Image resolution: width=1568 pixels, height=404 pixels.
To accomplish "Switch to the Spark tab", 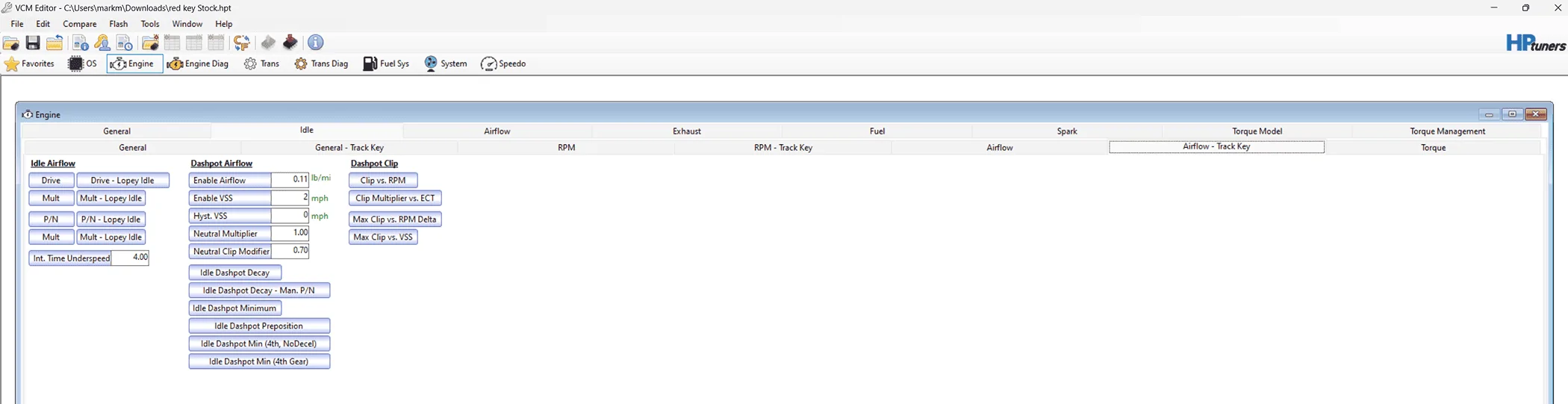I will pos(1067,131).
